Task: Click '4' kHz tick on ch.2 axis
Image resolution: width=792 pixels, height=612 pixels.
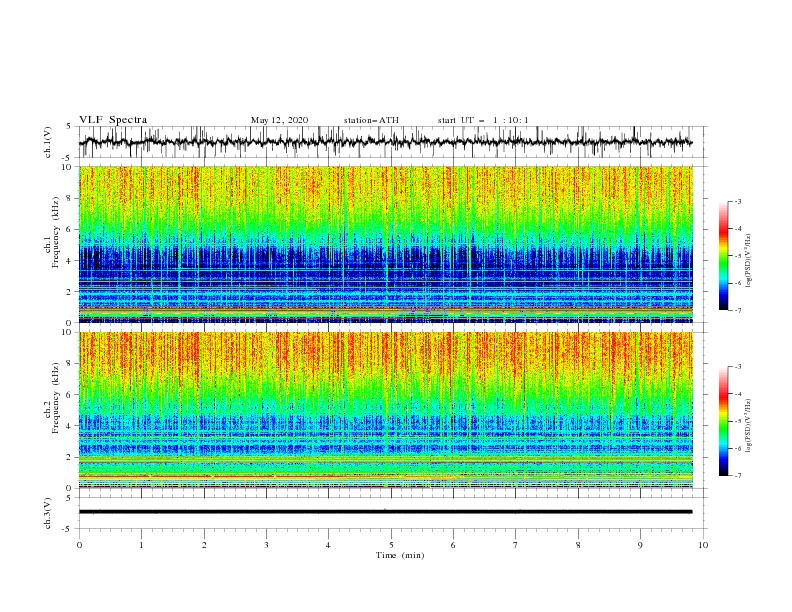Action: 70,426
